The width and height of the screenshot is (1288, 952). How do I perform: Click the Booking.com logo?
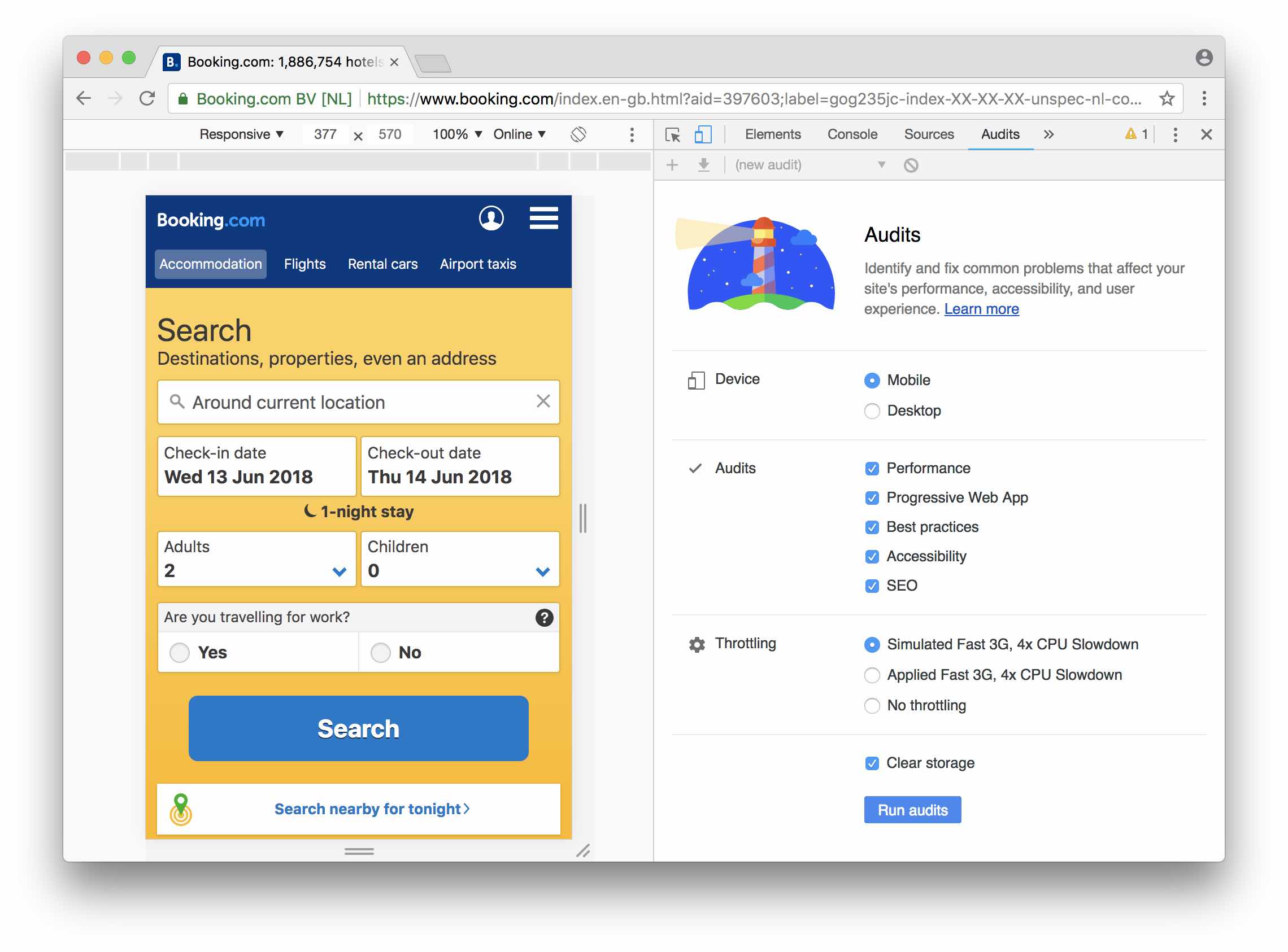click(x=211, y=220)
